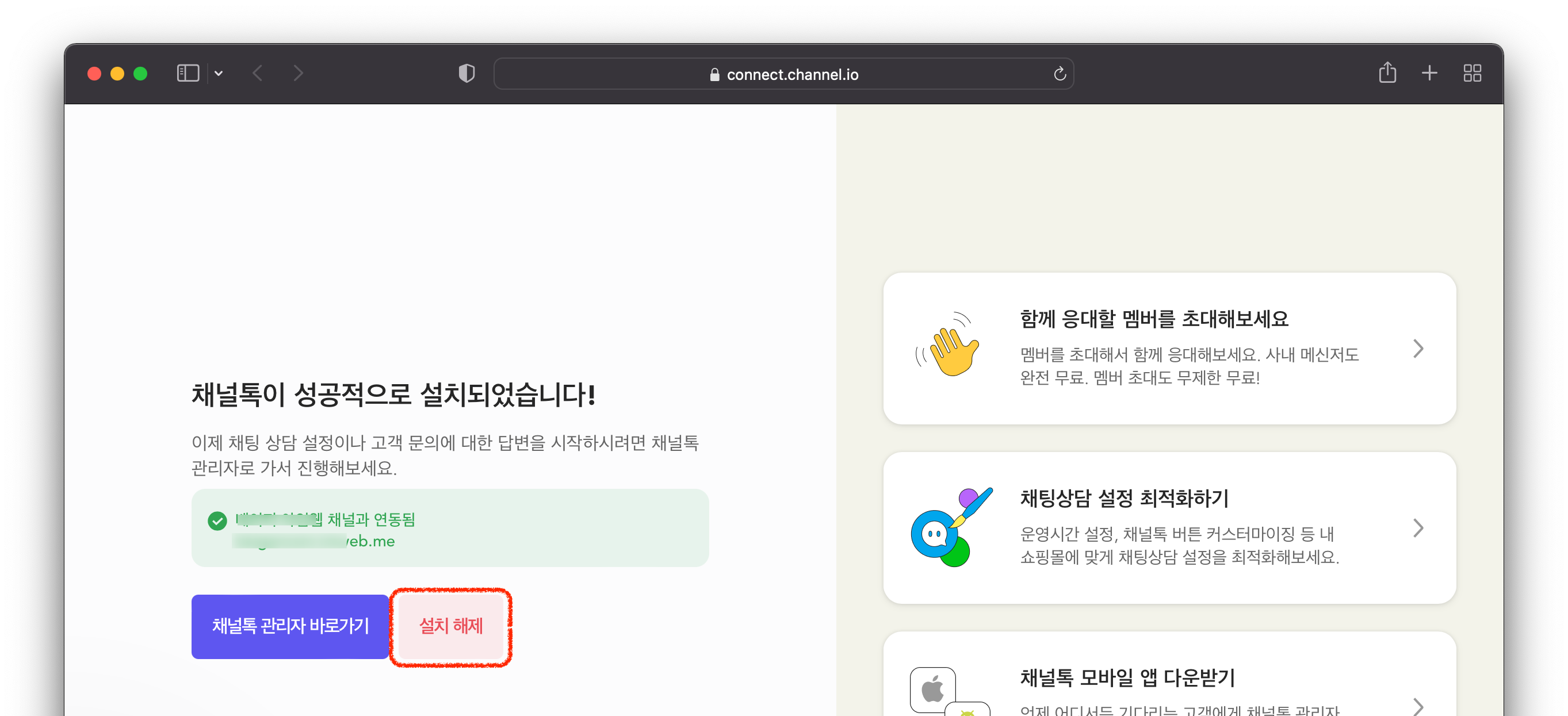Click the green check mark icon
1568x716 pixels.
[x=217, y=520]
